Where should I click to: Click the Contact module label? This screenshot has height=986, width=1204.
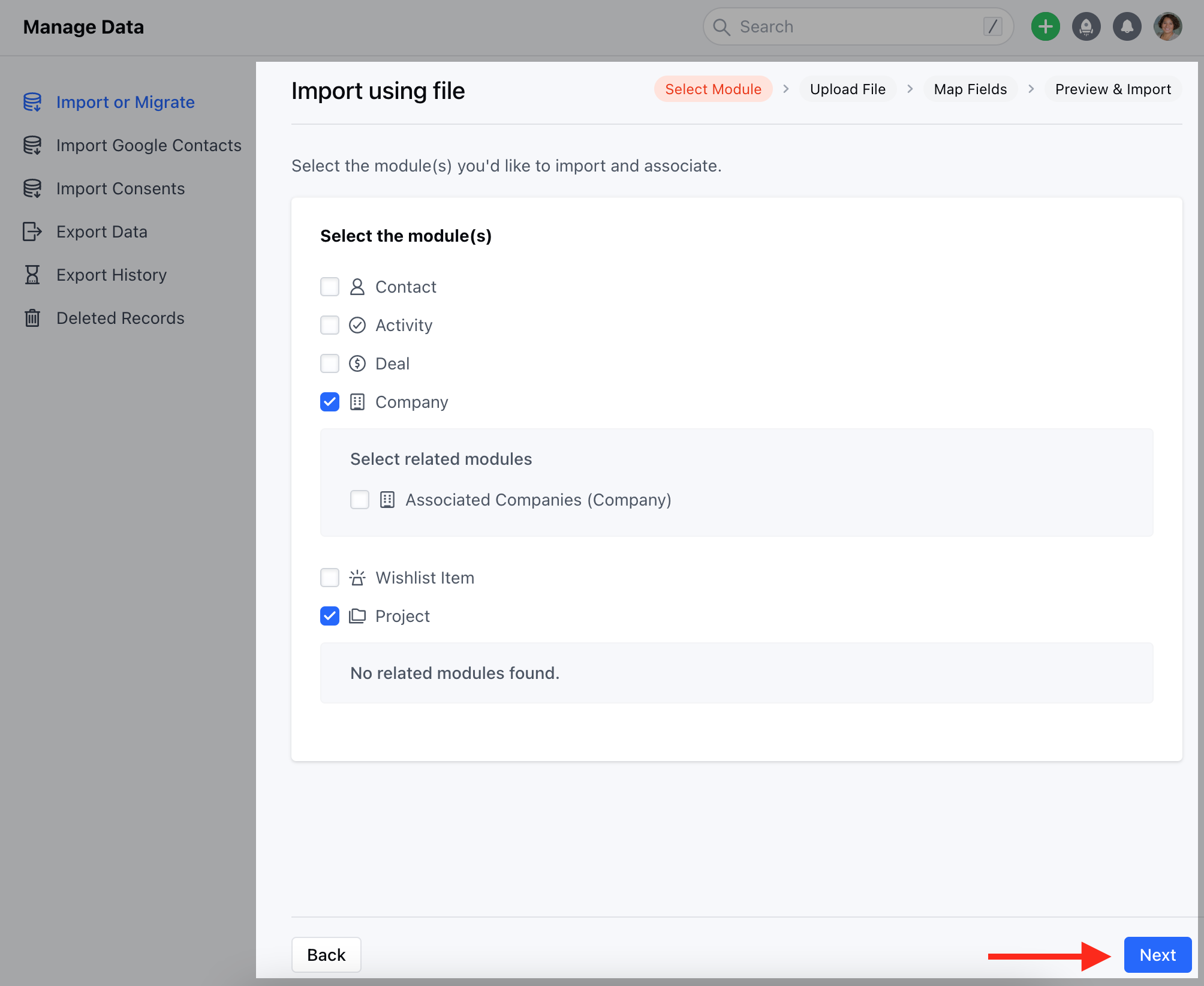click(x=406, y=287)
